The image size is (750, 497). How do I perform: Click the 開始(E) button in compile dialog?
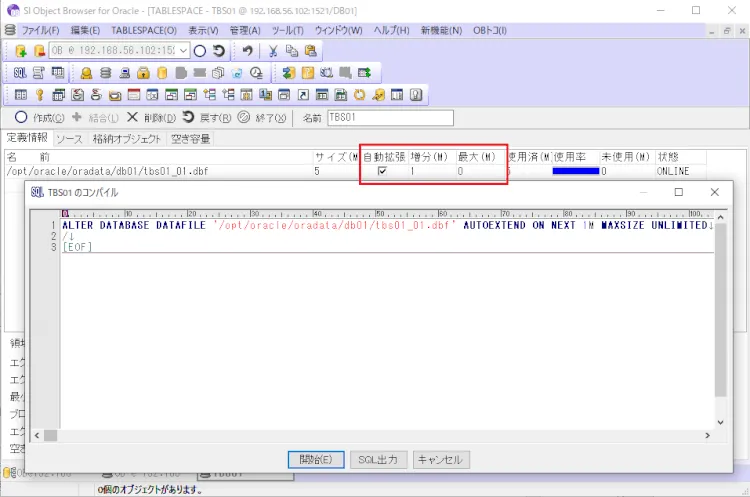316,459
